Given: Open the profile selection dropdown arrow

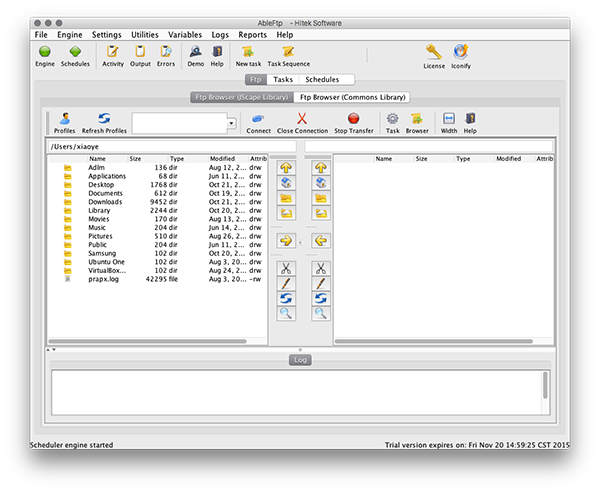Looking at the screenshot, I should (x=231, y=123).
